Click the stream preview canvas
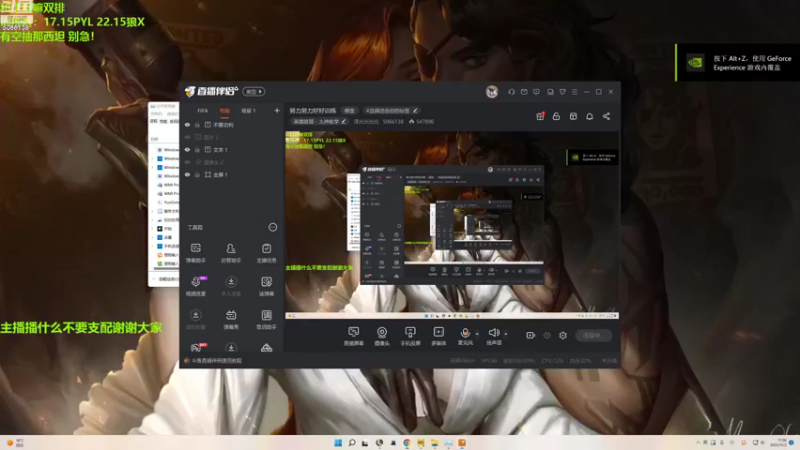 click(452, 225)
